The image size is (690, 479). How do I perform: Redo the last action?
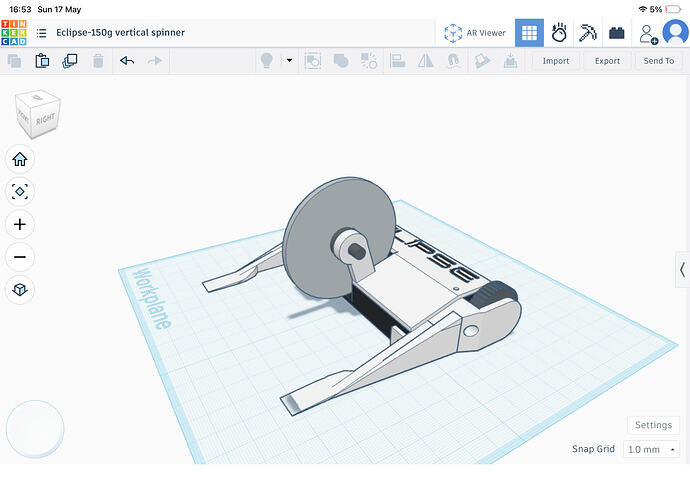[x=154, y=61]
